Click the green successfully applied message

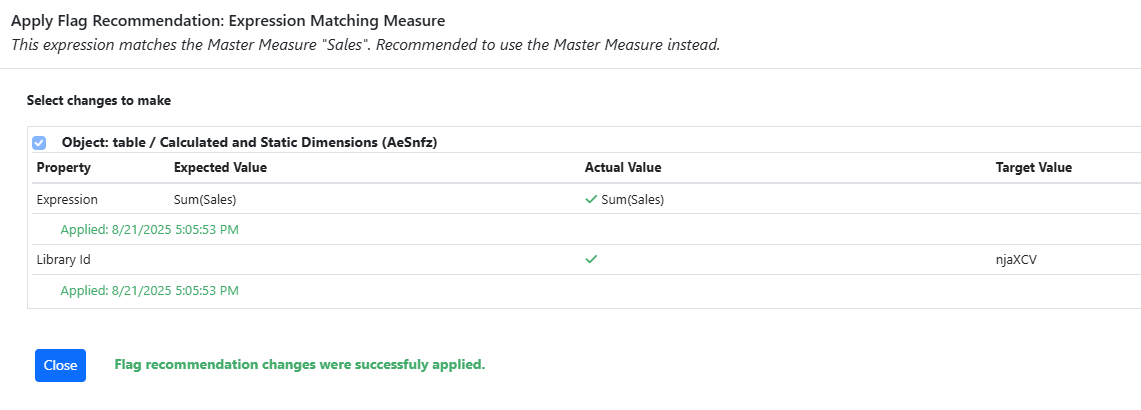300,365
